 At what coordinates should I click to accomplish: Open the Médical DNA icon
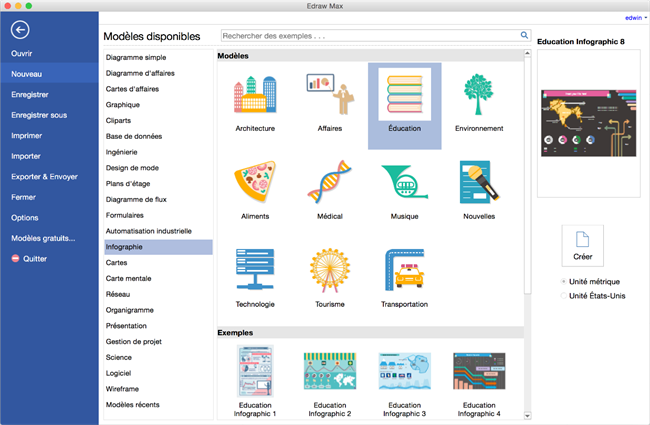(330, 182)
